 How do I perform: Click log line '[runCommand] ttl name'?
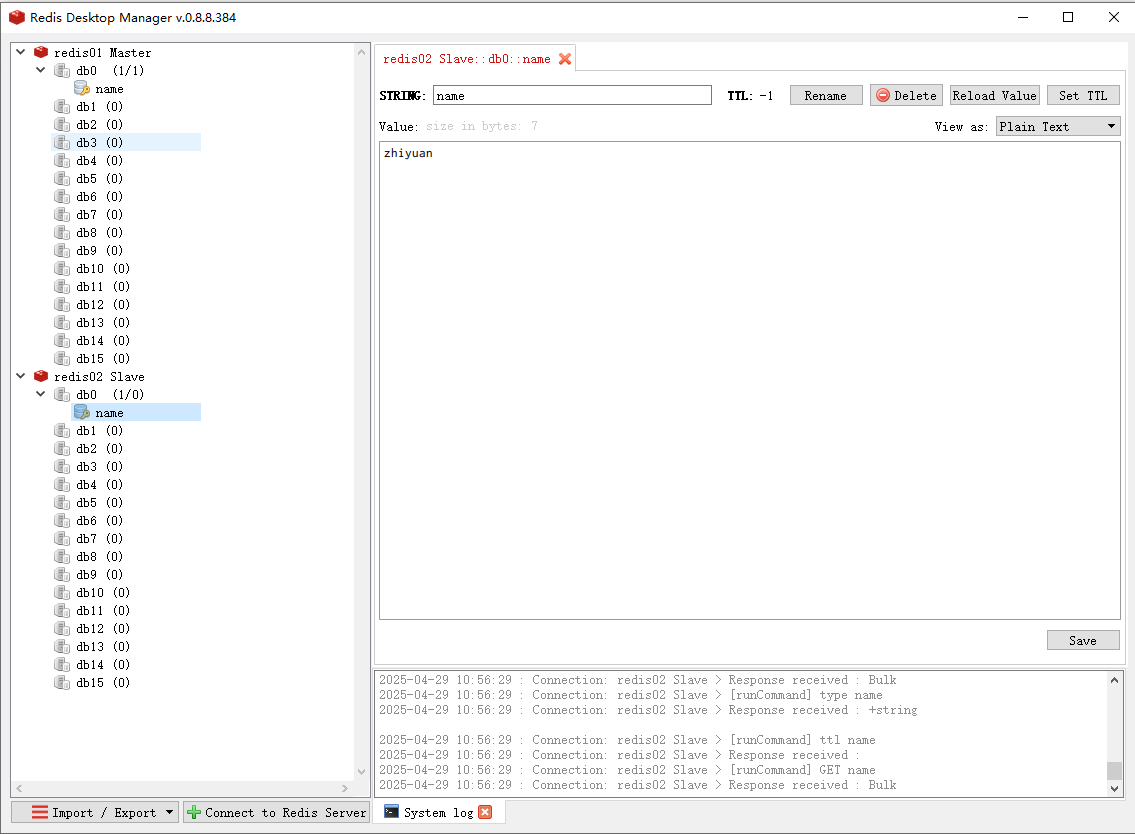click(628, 740)
